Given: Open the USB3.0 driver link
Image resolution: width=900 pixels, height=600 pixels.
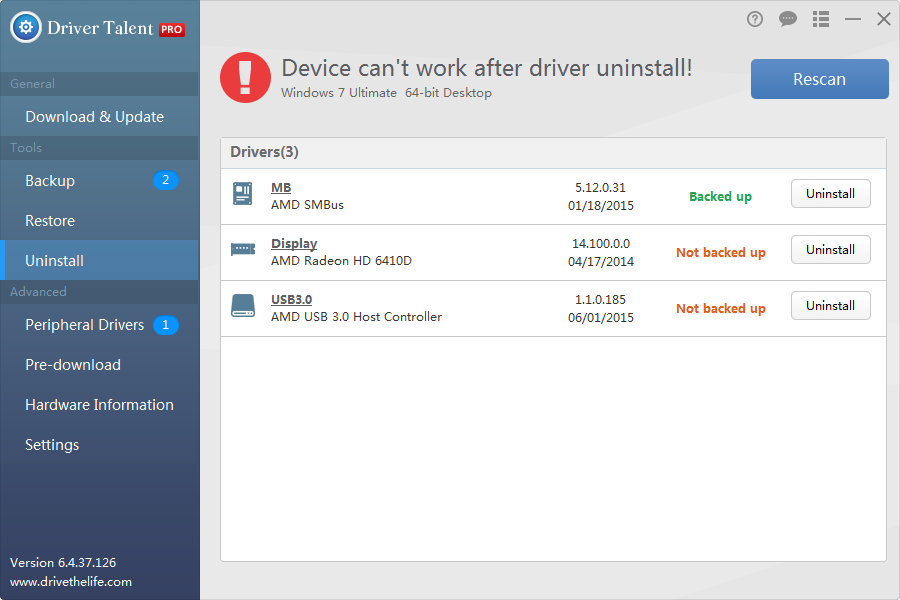Looking at the screenshot, I should tap(292, 300).
